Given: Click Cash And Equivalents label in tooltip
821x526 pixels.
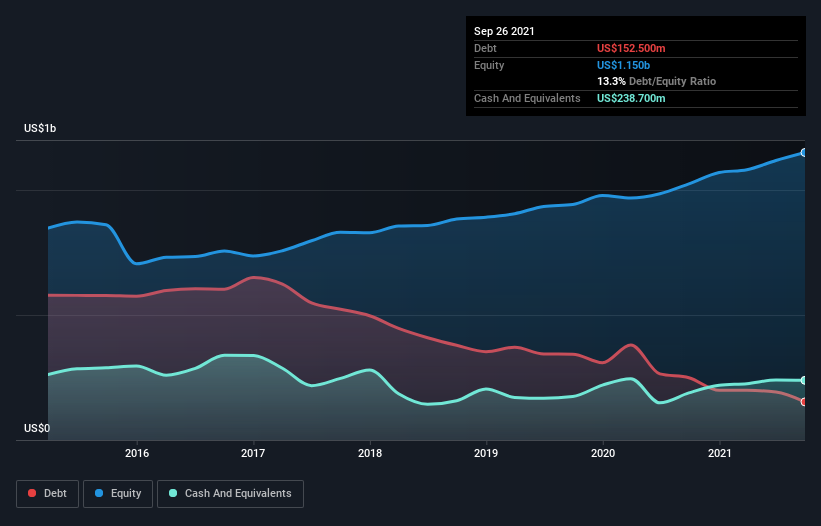Looking at the screenshot, I should pyautogui.click(x=527, y=98).
